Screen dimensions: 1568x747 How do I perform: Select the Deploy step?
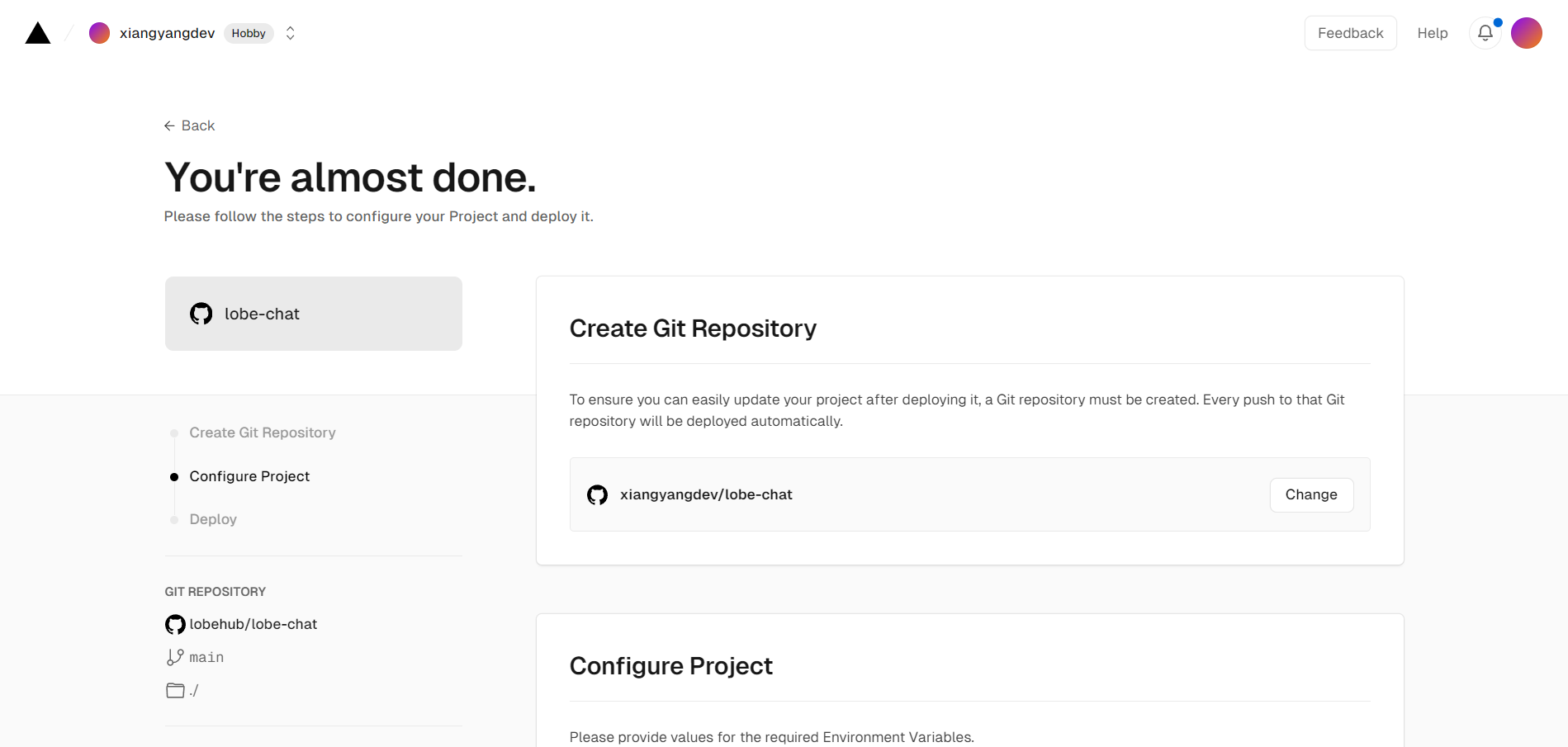(213, 519)
